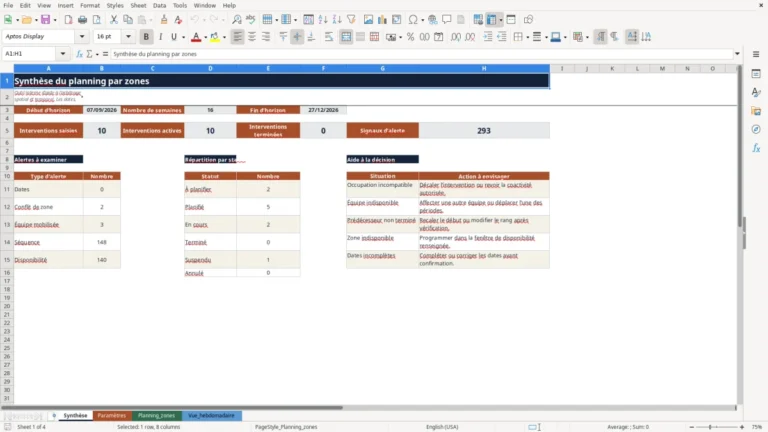
Task: Click the zoom in plus button
Action: click(x=742, y=427)
